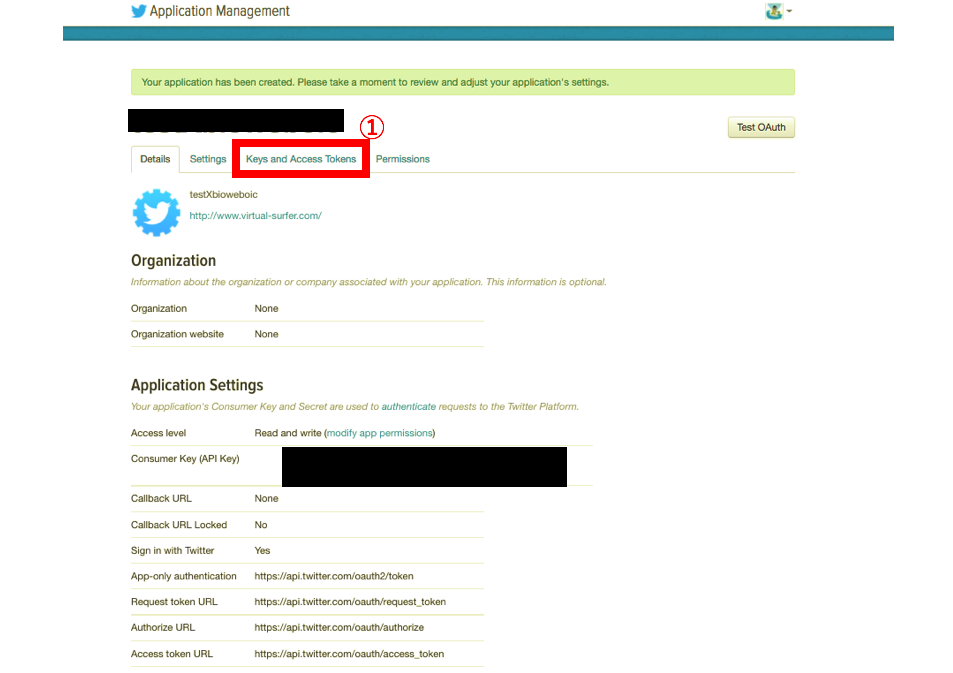Open the Keys and Access Tokens tab
Screen dimensions: 953x673
301,159
